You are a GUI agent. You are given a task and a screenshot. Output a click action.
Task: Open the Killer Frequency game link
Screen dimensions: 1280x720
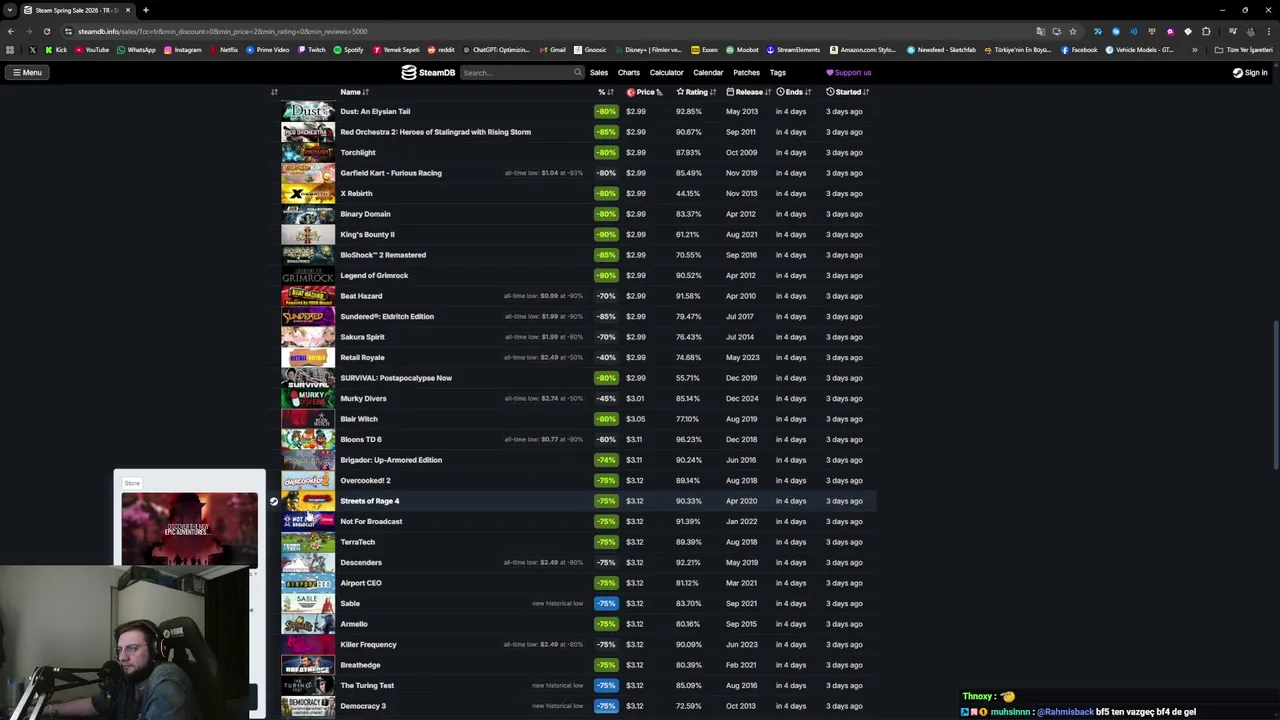click(x=368, y=644)
